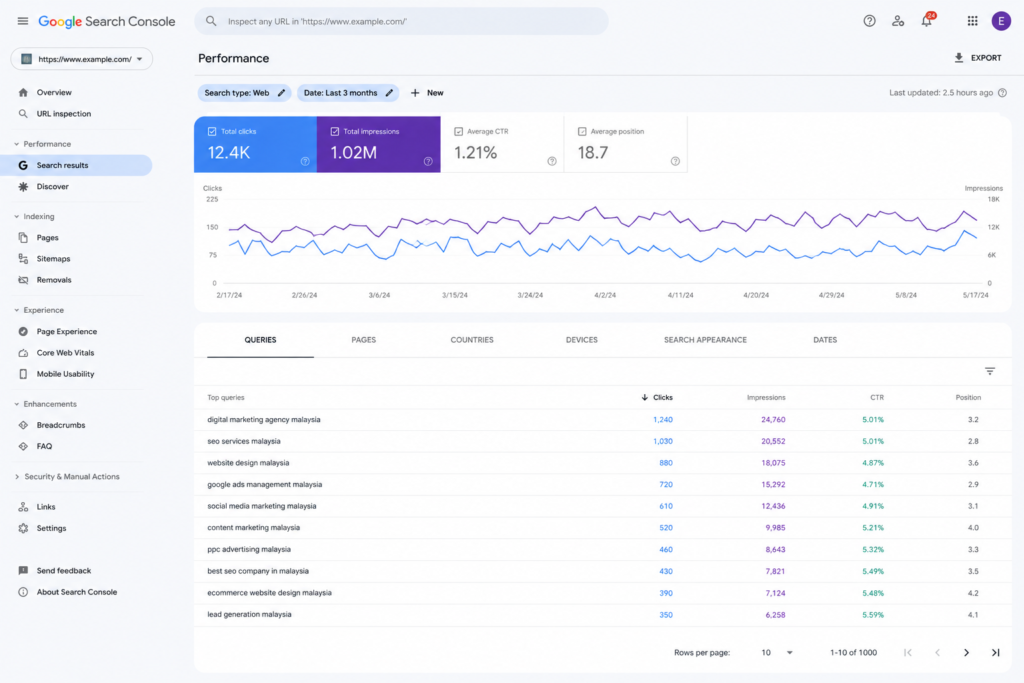Open Mobile Usability report
Screen dimensions: 1024x683
click(65, 374)
